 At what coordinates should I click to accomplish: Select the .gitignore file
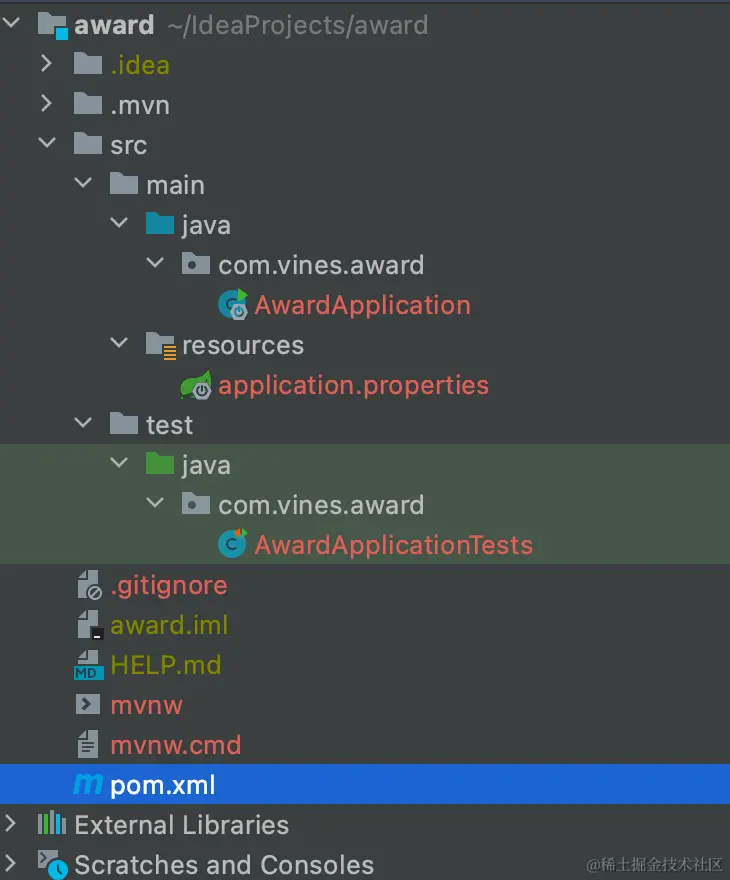click(x=169, y=586)
